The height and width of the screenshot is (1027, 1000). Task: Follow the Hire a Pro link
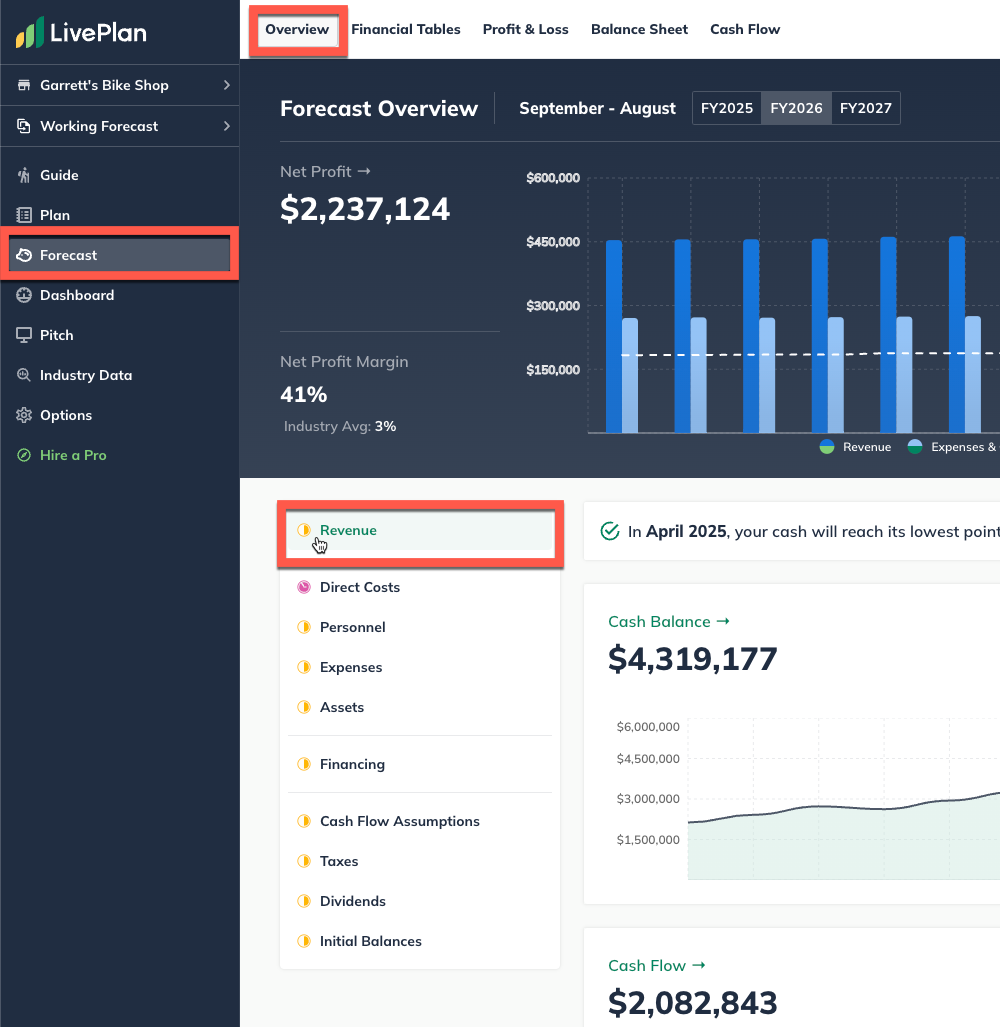coord(73,455)
